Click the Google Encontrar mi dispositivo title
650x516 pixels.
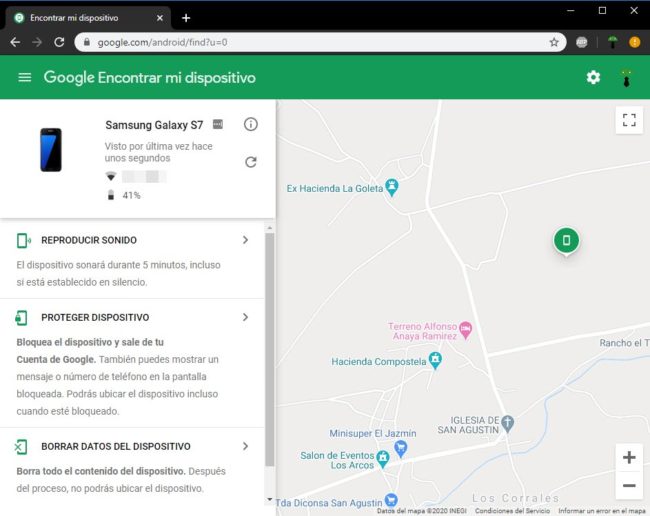(x=150, y=78)
